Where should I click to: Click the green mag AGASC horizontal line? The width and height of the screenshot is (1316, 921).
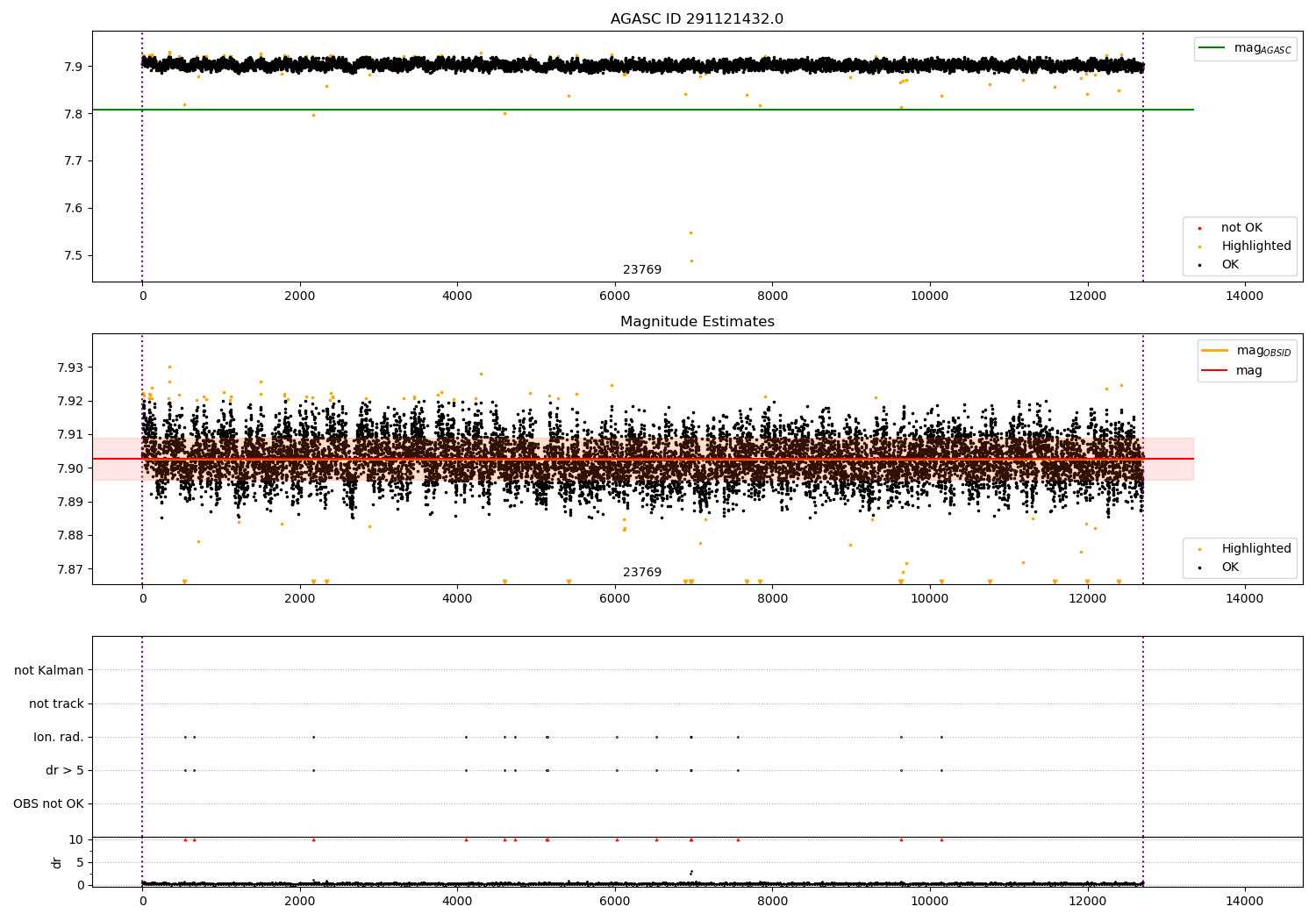[643, 110]
